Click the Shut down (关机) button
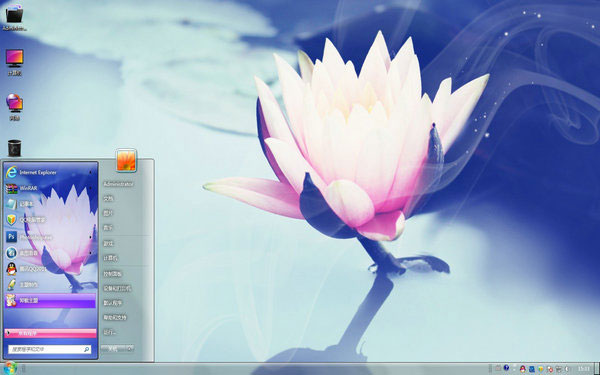This screenshot has width=600, height=375. tap(113, 349)
